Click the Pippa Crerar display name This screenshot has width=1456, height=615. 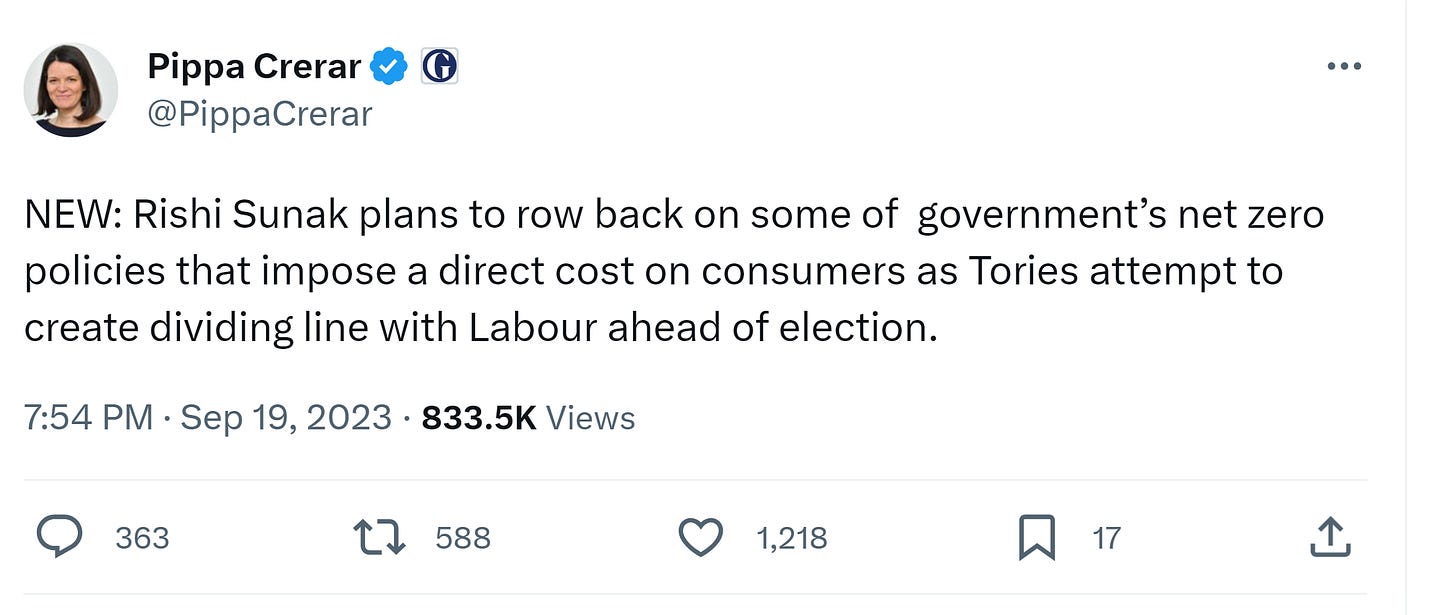(x=254, y=67)
